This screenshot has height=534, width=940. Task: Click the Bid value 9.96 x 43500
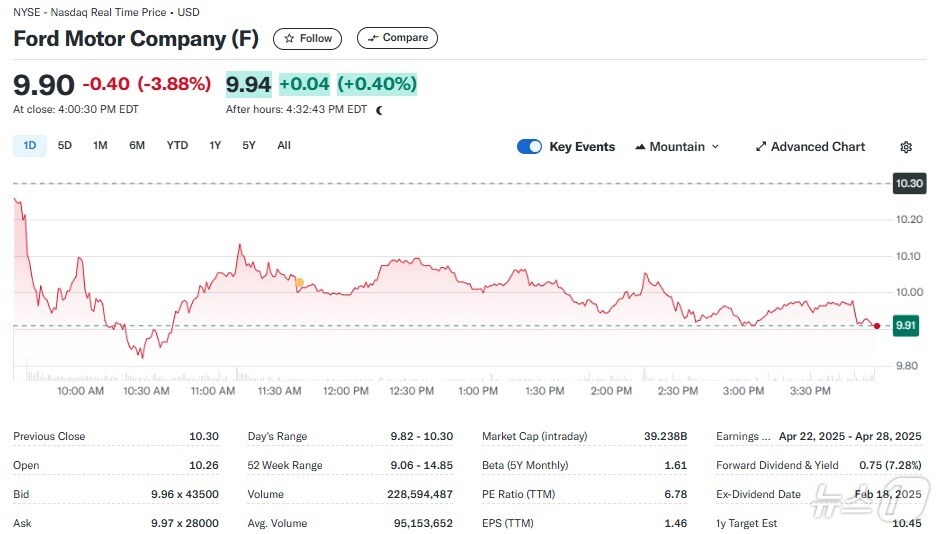[185, 494]
